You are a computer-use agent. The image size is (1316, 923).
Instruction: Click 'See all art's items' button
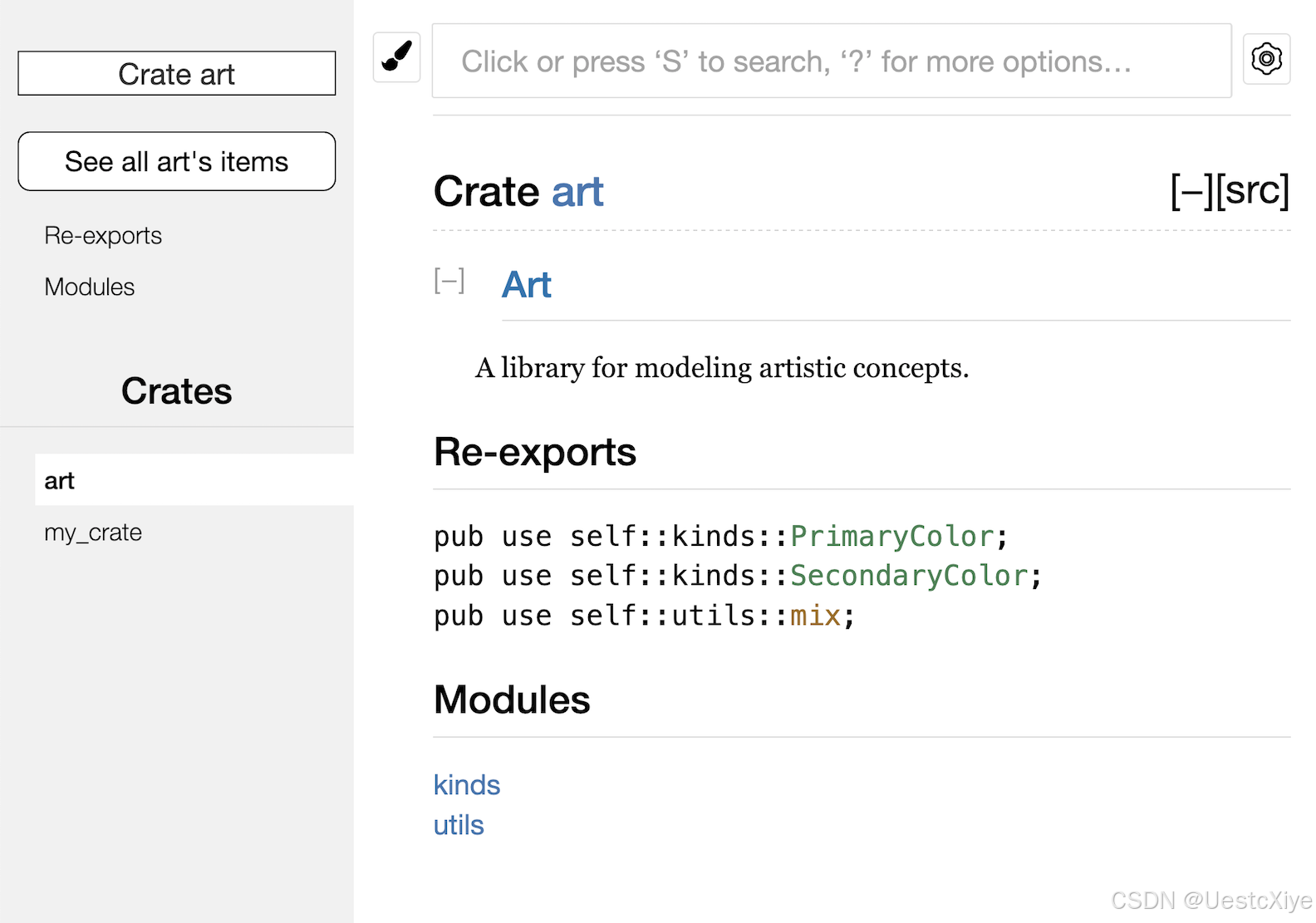[x=176, y=161]
